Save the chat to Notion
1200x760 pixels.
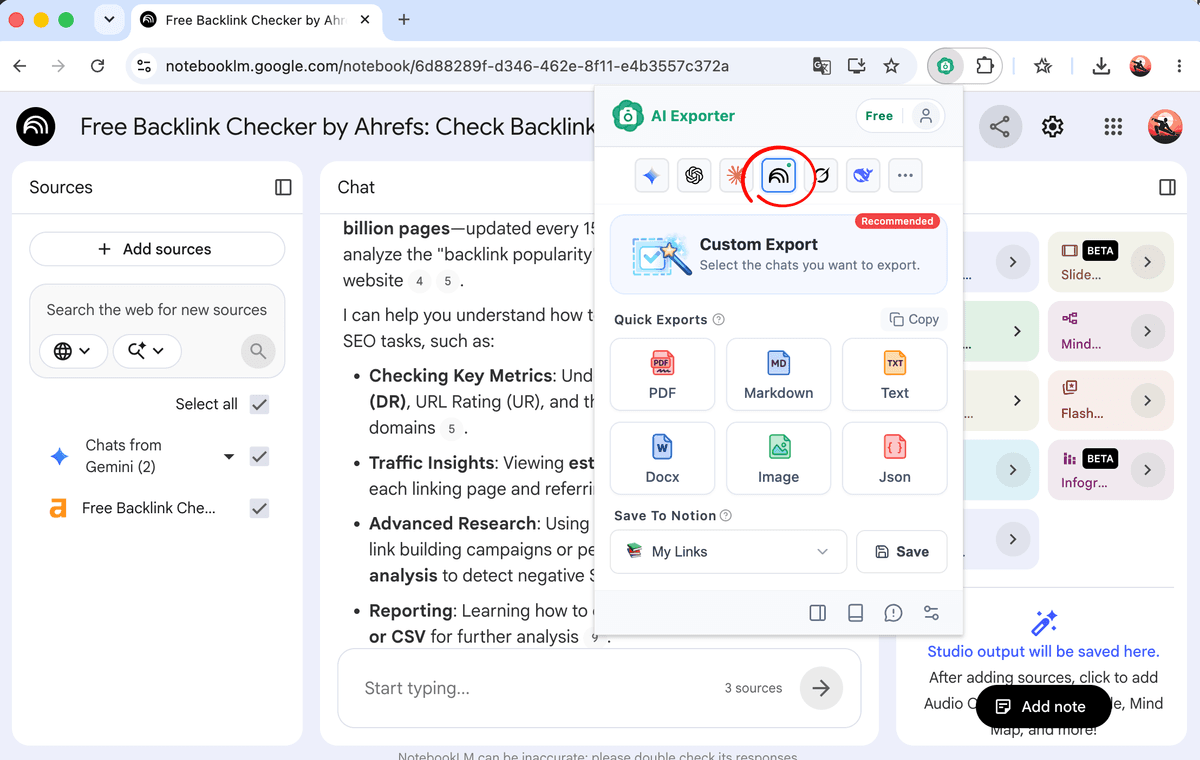(902, 552)
